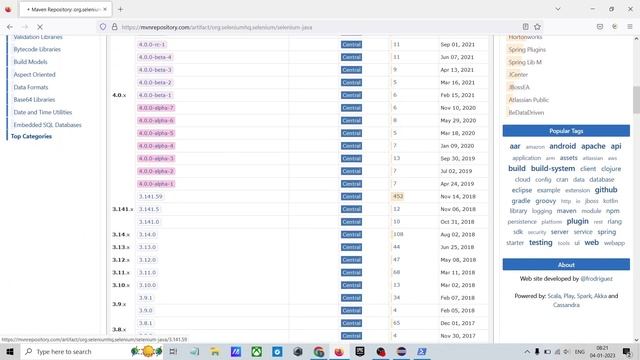Select the plugin popular tag
Screen dimensions: 640x360
(x=577, y=221)
